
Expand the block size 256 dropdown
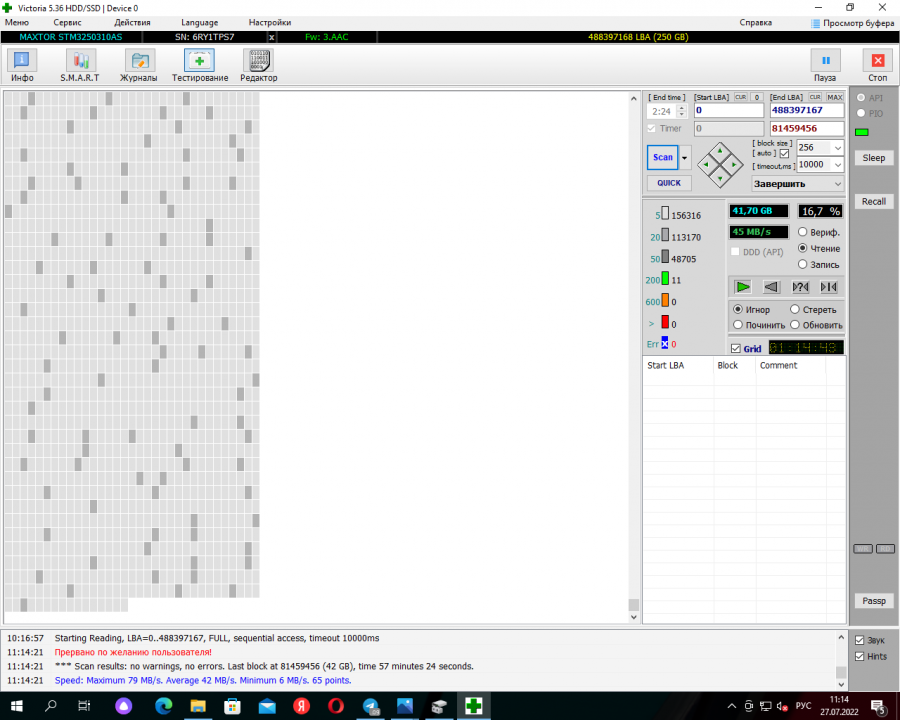tap(837, 148)
